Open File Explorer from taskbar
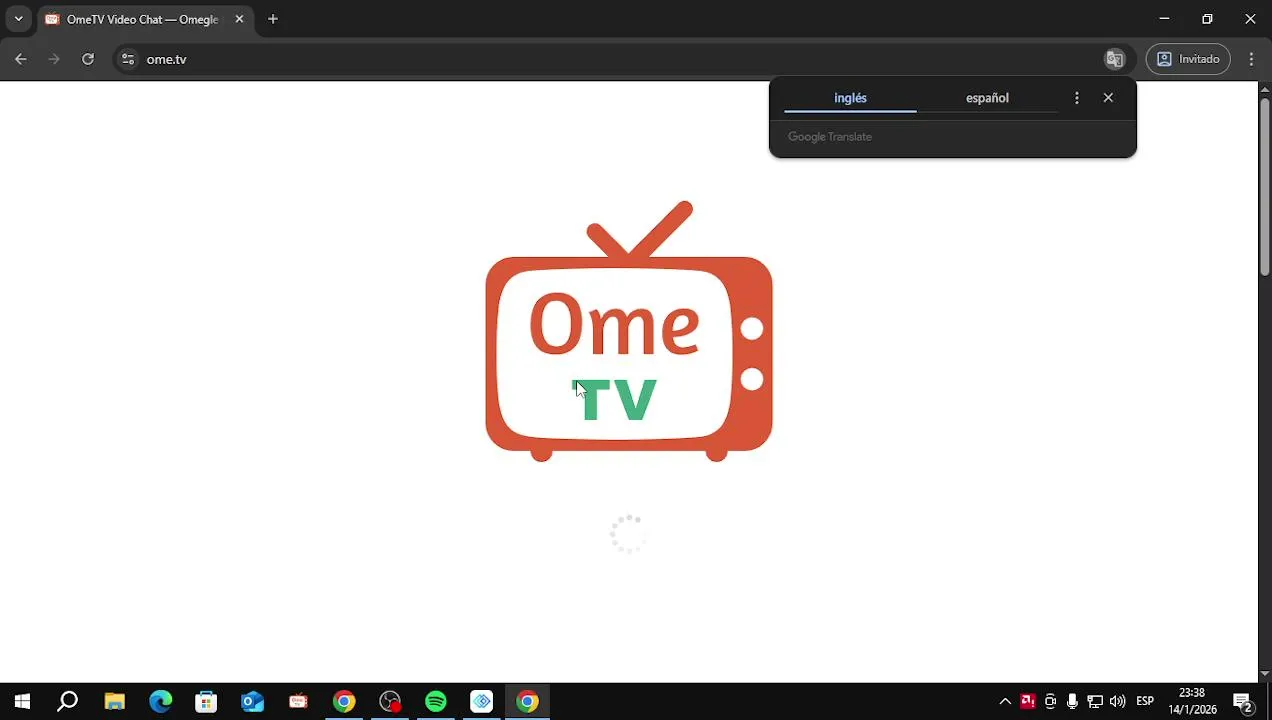Image resolution: width=1272 pixels, height=720 pixels. 114,701
